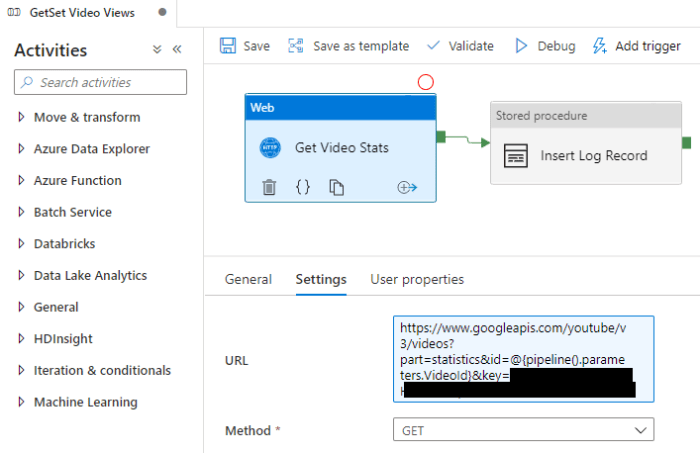Click the add output arrow icon
700x453 pixels.
(x=407, y=187)
